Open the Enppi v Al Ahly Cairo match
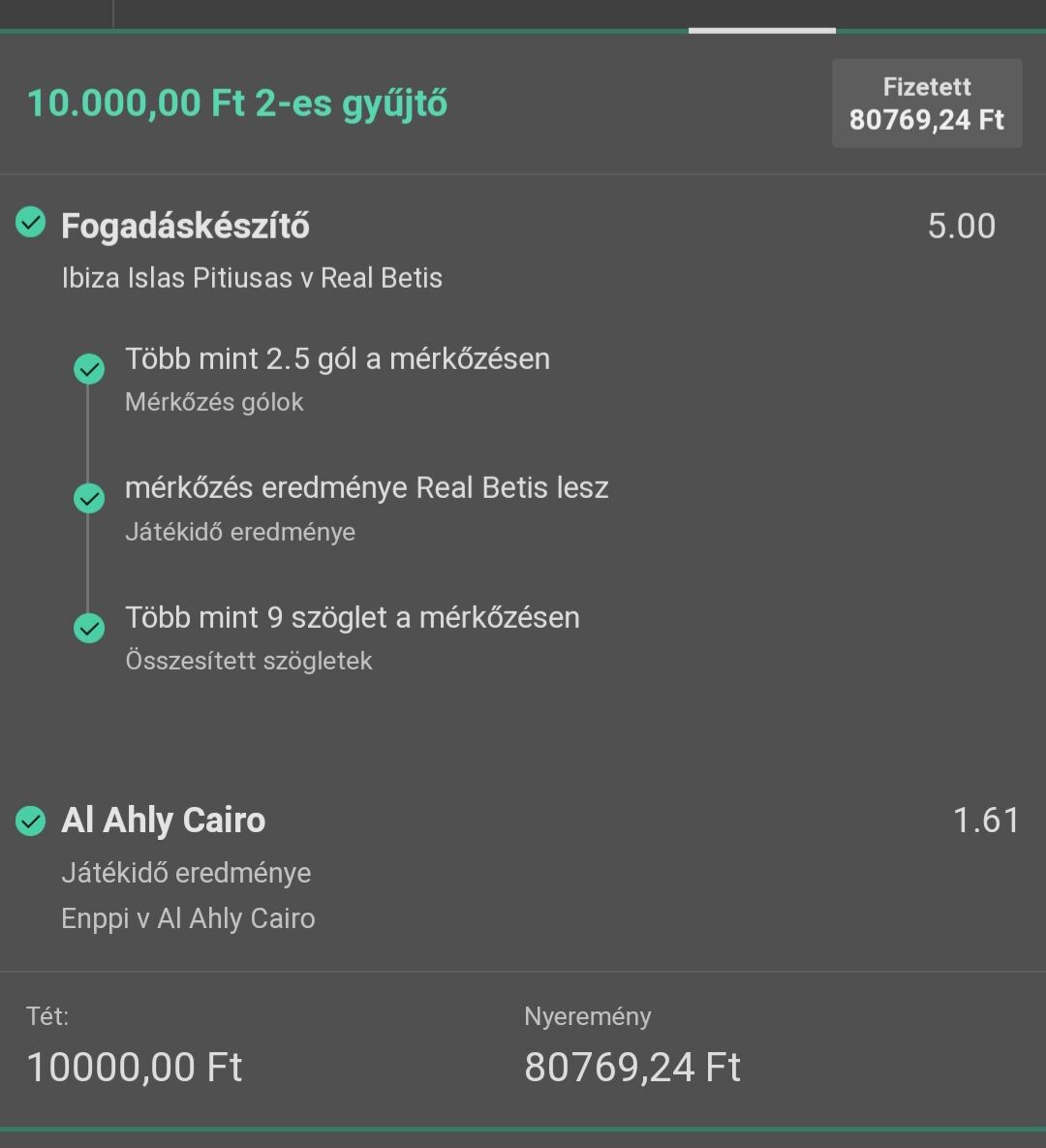 (188, 918)
